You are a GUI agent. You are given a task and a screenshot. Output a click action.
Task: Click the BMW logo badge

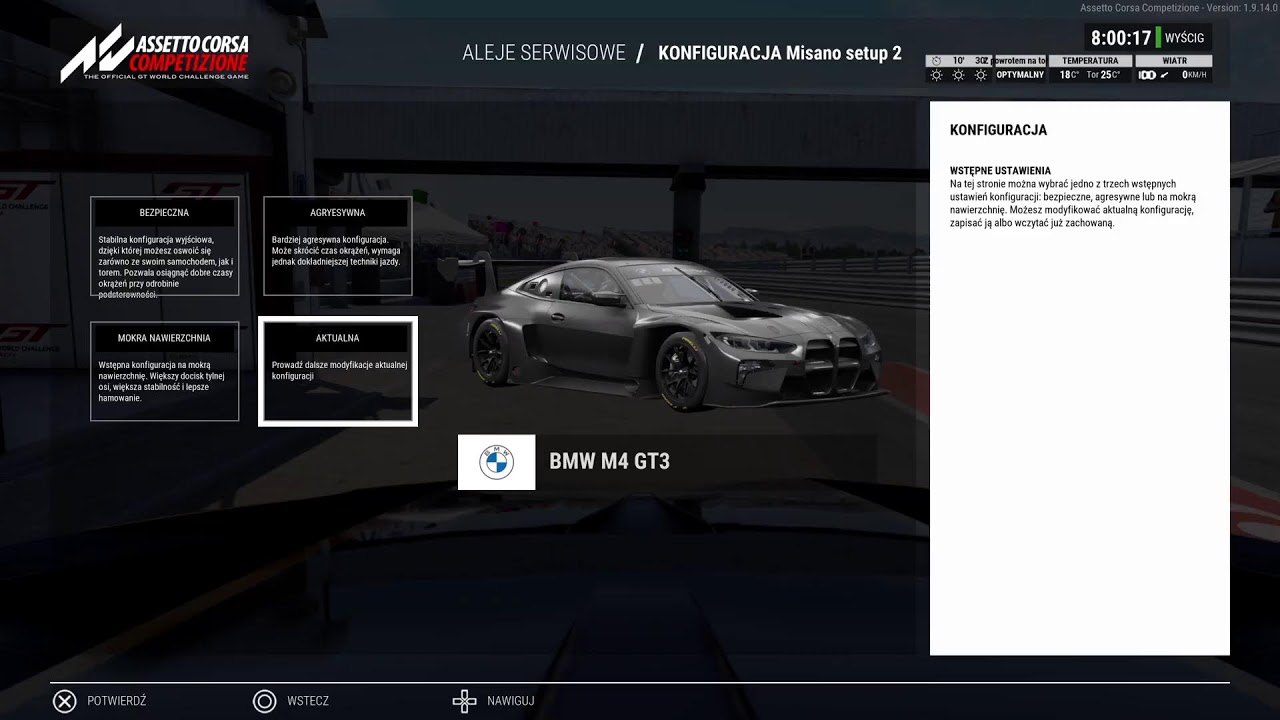point(496,462)
